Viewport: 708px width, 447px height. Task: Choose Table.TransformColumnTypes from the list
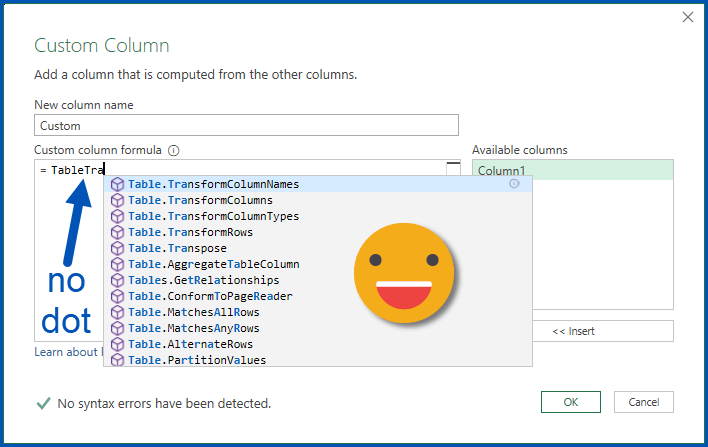(x=213, y=216)
